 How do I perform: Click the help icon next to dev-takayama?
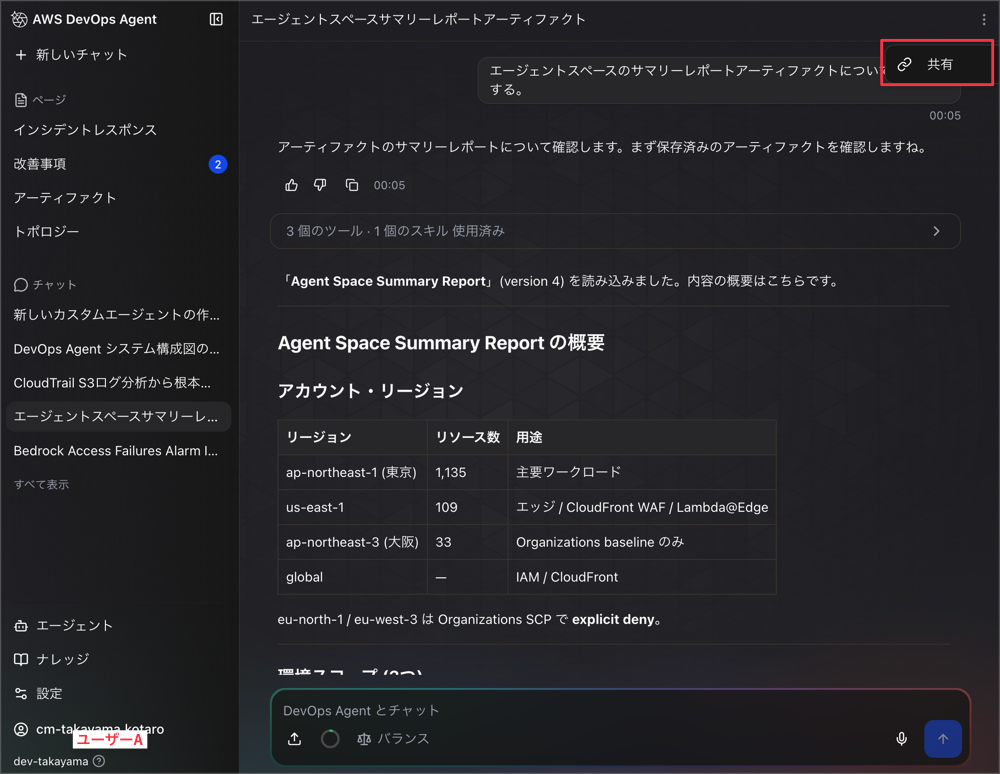[99, 761]
